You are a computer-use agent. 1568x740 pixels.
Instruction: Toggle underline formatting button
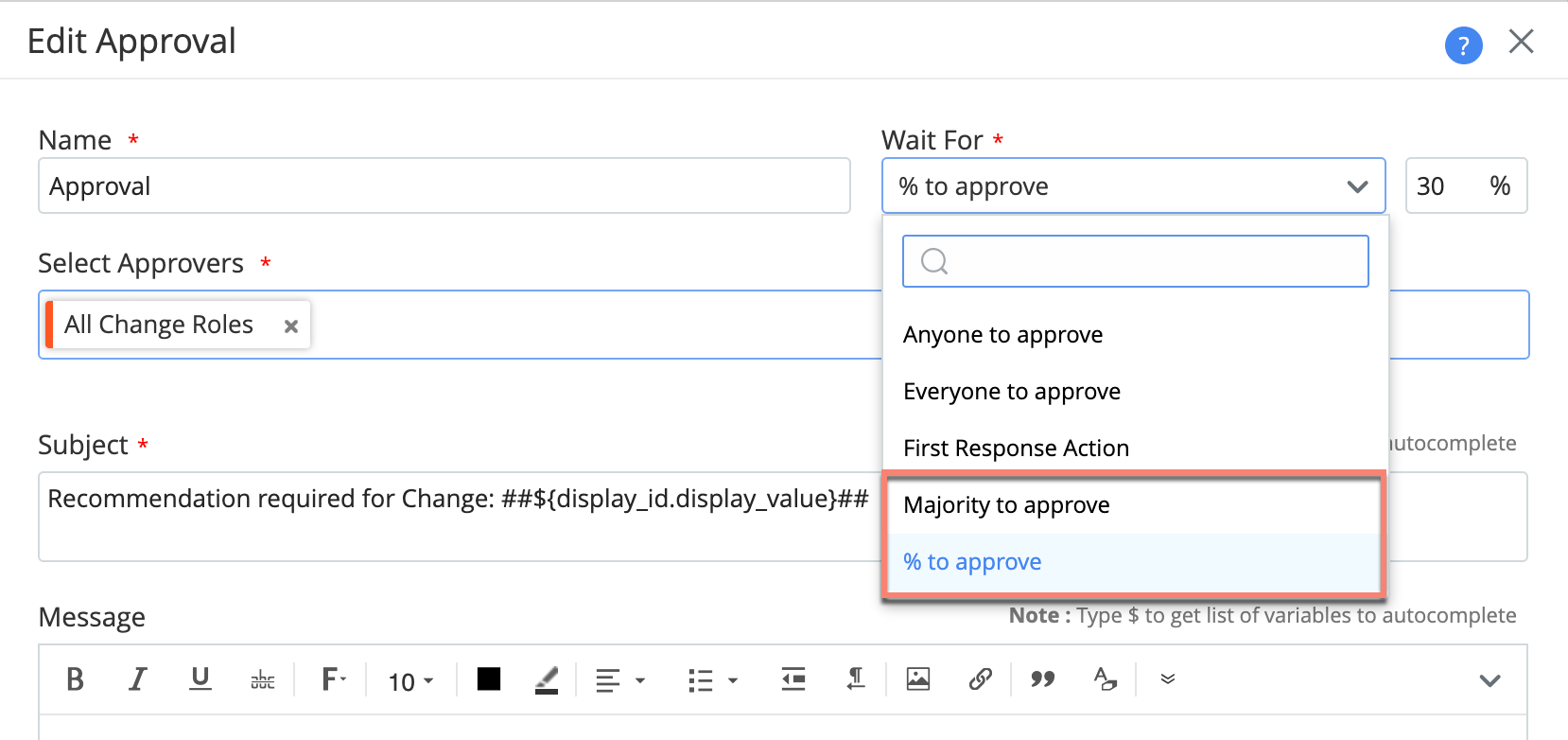[200, 679]
